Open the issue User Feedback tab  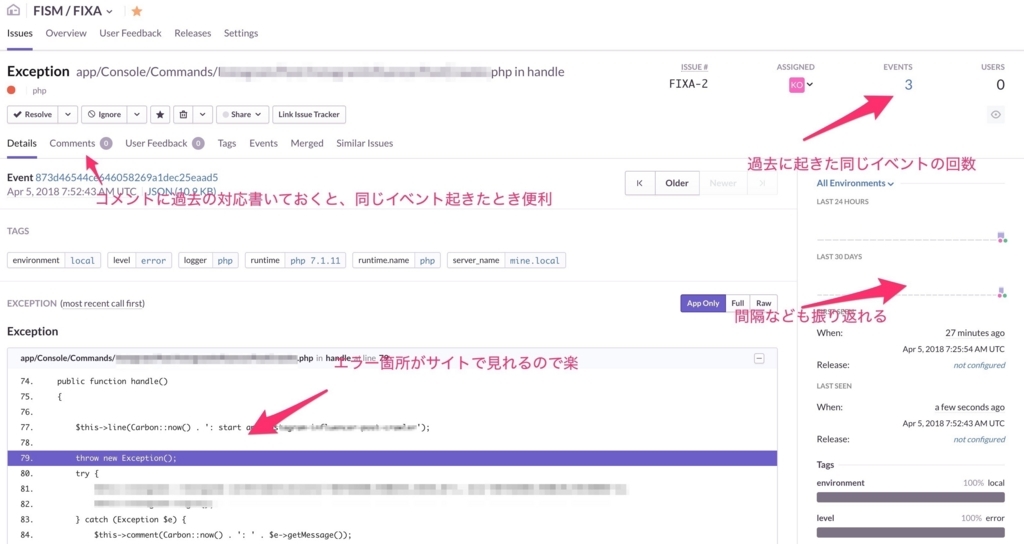coord(165,143)
